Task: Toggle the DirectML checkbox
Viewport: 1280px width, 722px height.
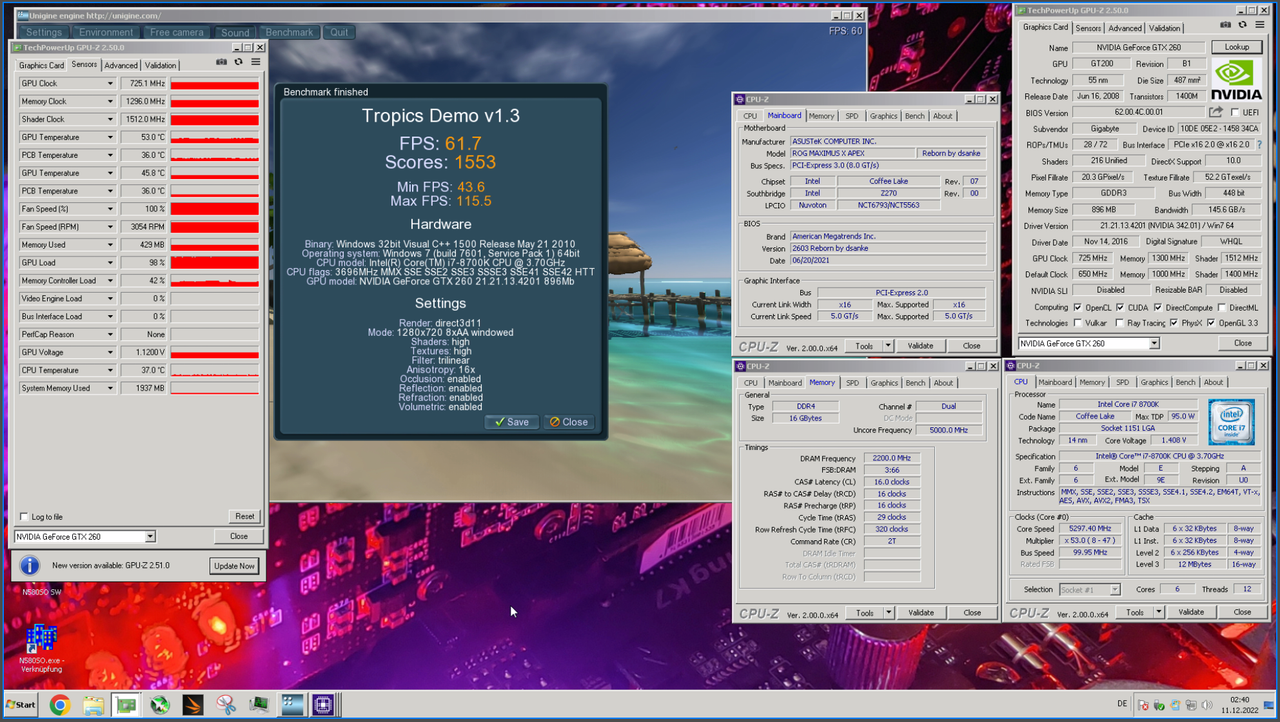Action: point(1222,307)
